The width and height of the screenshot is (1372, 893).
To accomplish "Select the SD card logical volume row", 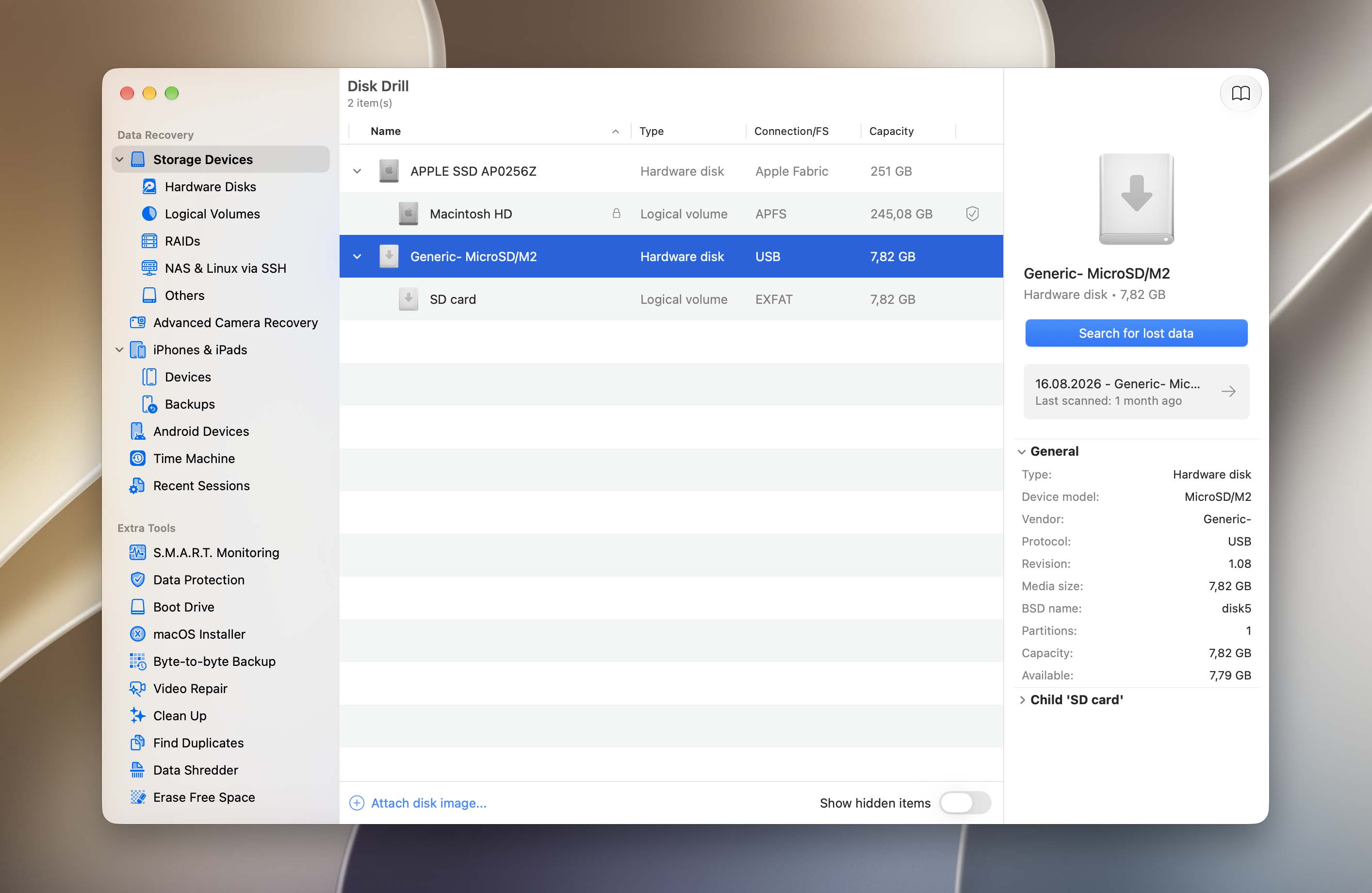I will (671, 299).
